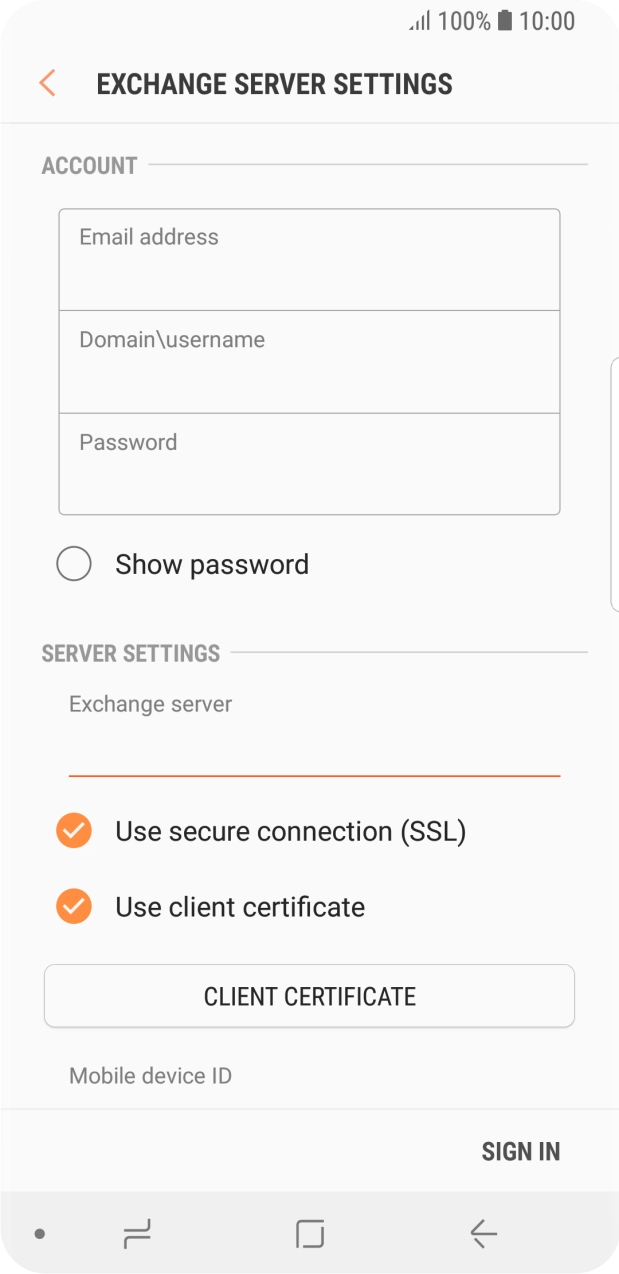Viewport: 619px width, 1274px height.
Task: Focus the Password field
Action: (x=309, y=463)
